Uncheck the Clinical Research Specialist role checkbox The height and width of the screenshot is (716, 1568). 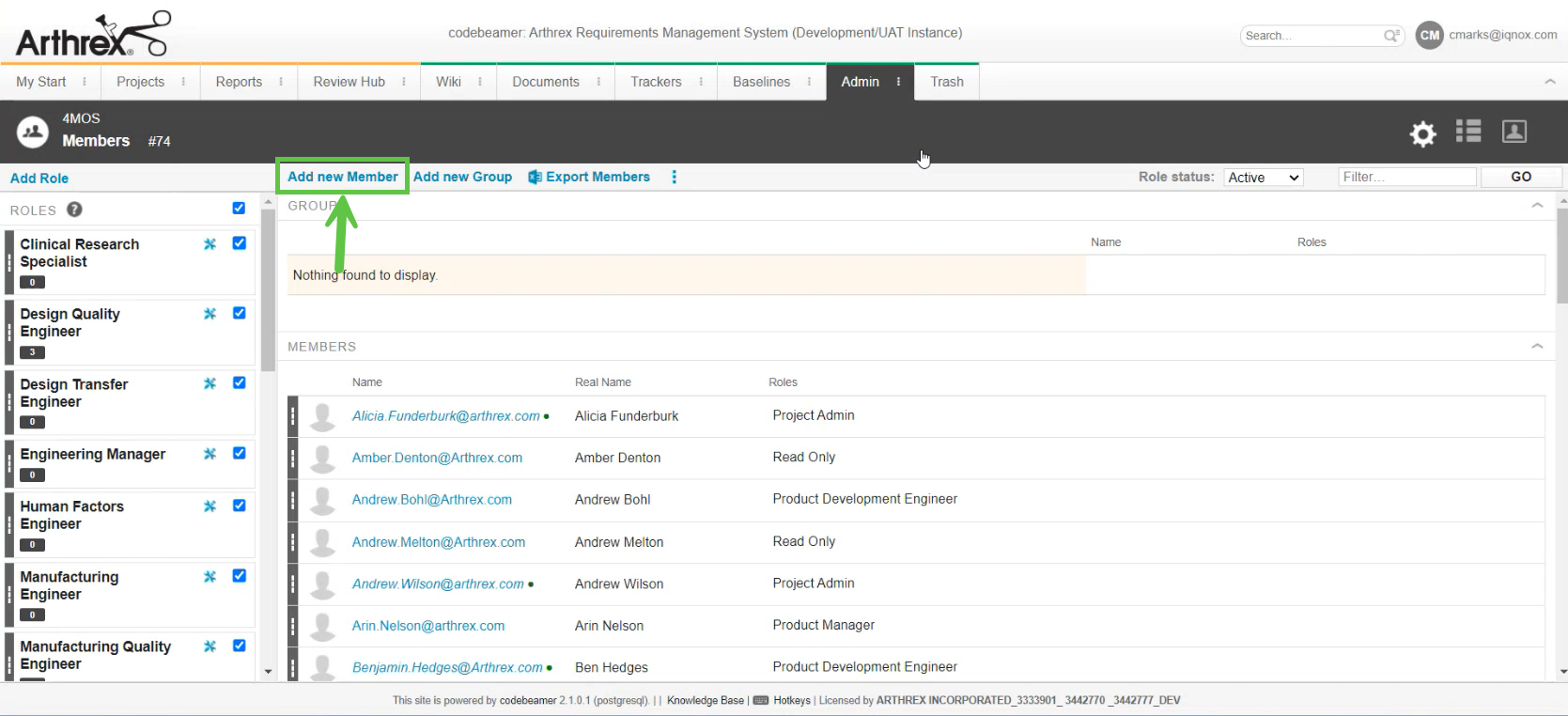click(x=239, y=243)
